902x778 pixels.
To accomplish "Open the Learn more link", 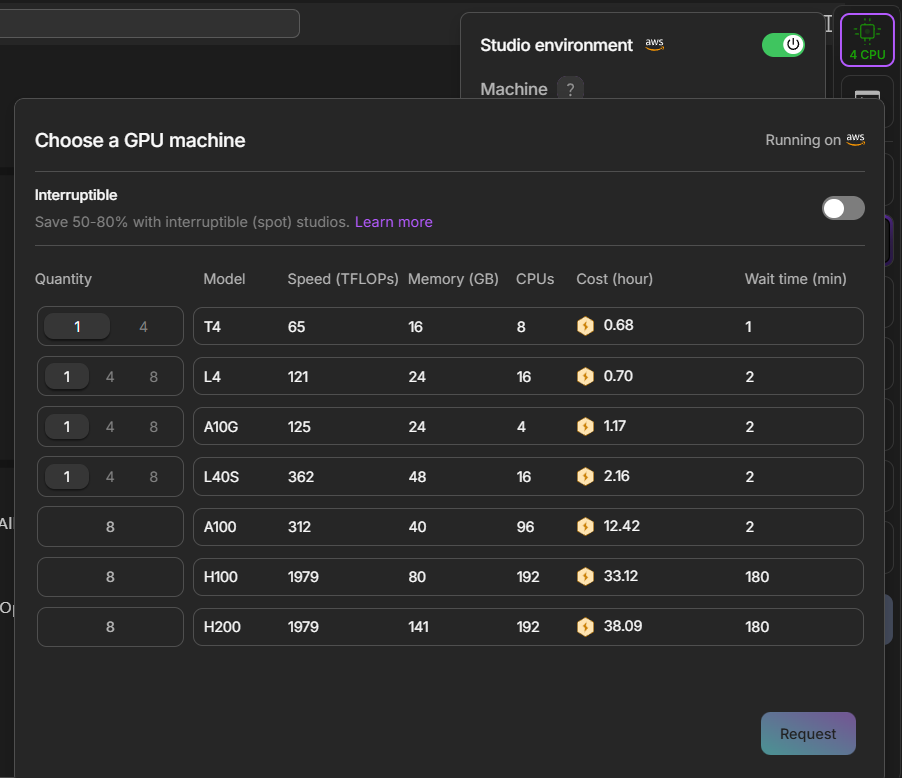I will pyautogui.click(x=393, y=222).
